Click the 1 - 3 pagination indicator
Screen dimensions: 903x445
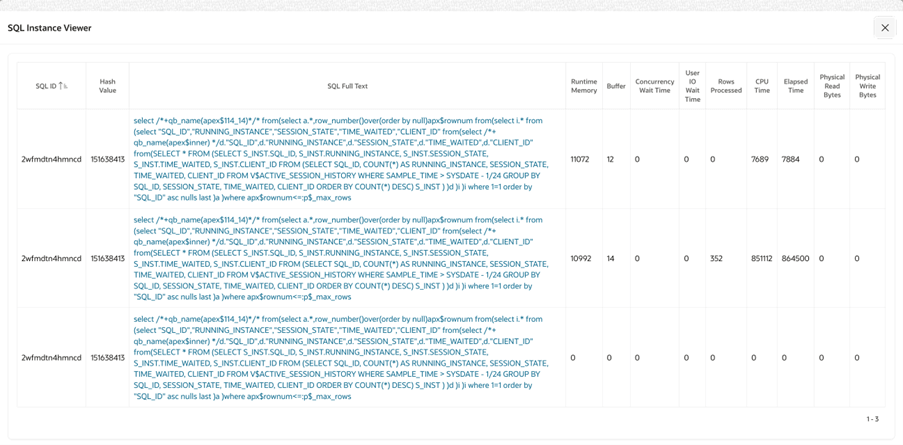point(872,419)
